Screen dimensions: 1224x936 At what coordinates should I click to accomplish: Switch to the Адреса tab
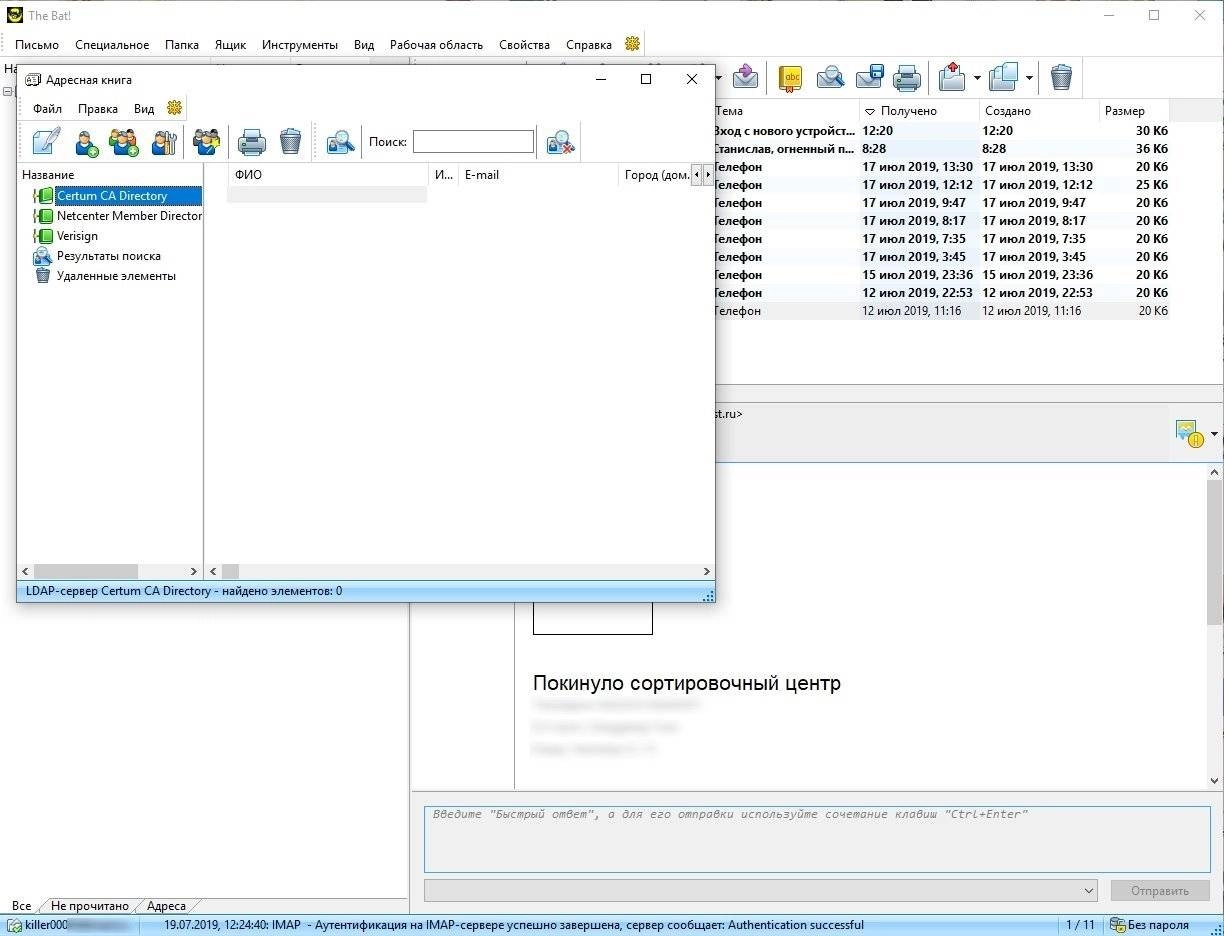(166, 906)
